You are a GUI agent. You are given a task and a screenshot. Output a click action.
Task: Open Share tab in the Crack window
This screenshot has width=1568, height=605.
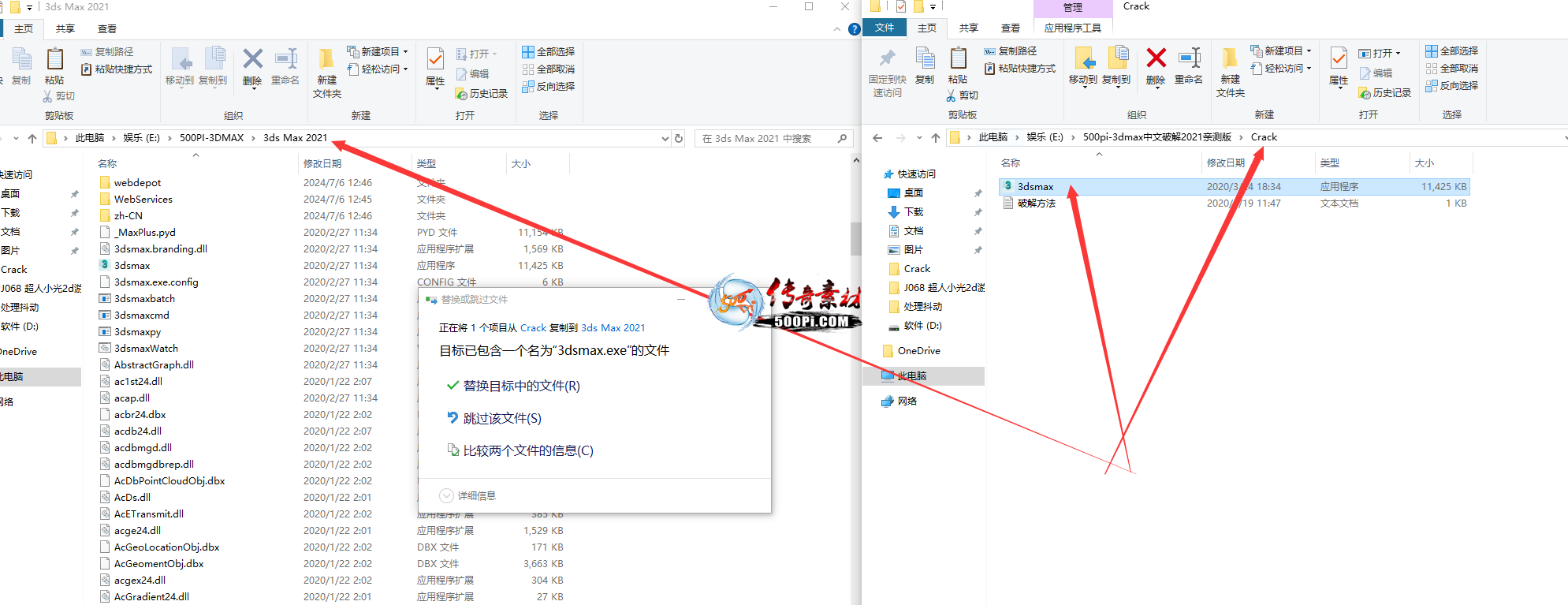[969, 28]
